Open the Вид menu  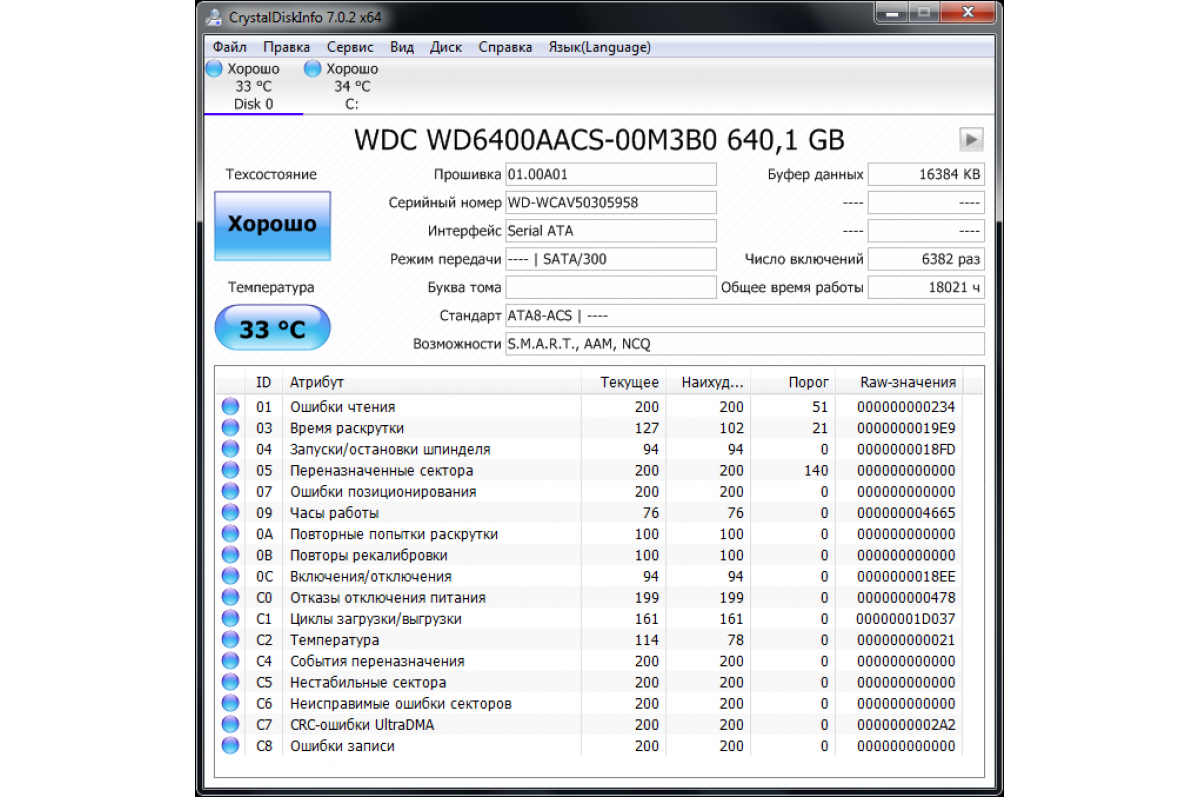(x=402, y=47)
